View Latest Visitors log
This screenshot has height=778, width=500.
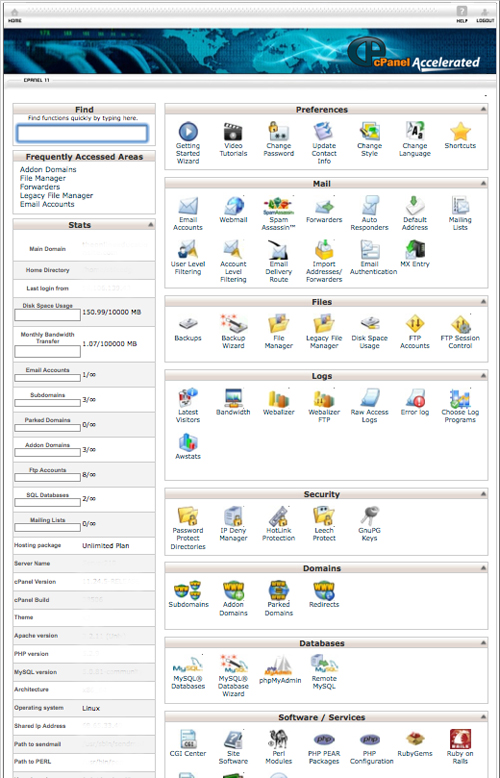[188, 398]
